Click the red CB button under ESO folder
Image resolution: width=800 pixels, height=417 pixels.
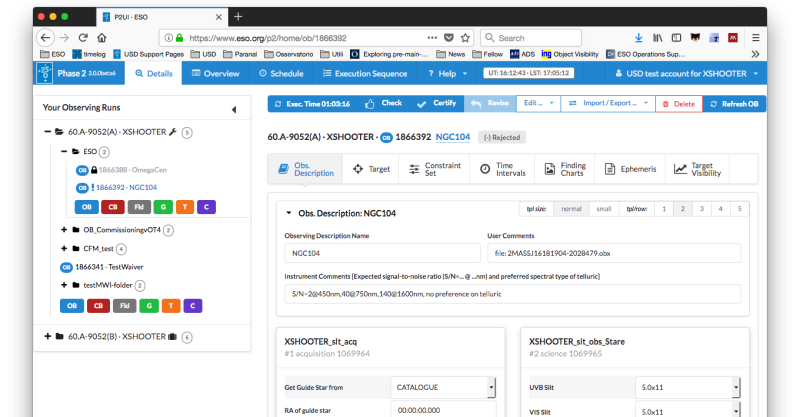point(114,207)
